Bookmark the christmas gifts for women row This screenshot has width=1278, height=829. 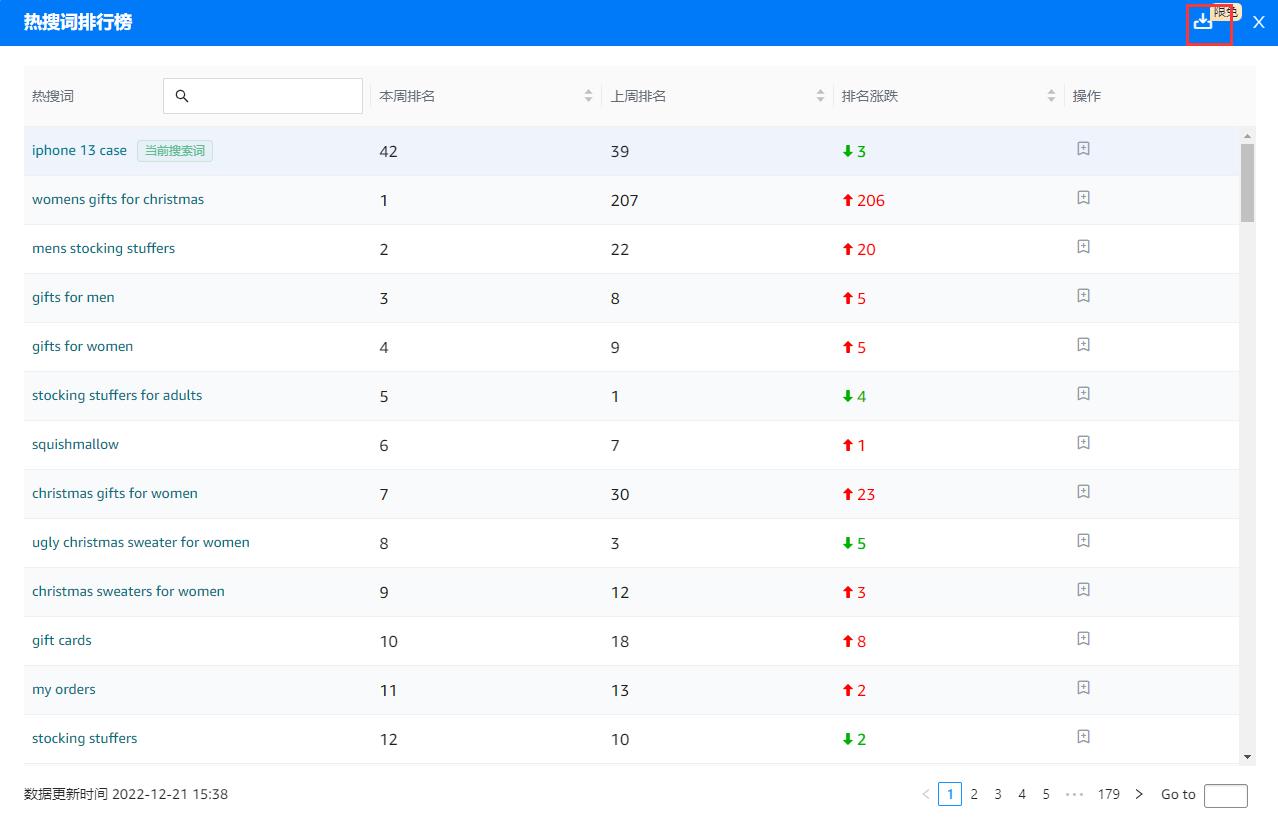(x=1083, y=492)
